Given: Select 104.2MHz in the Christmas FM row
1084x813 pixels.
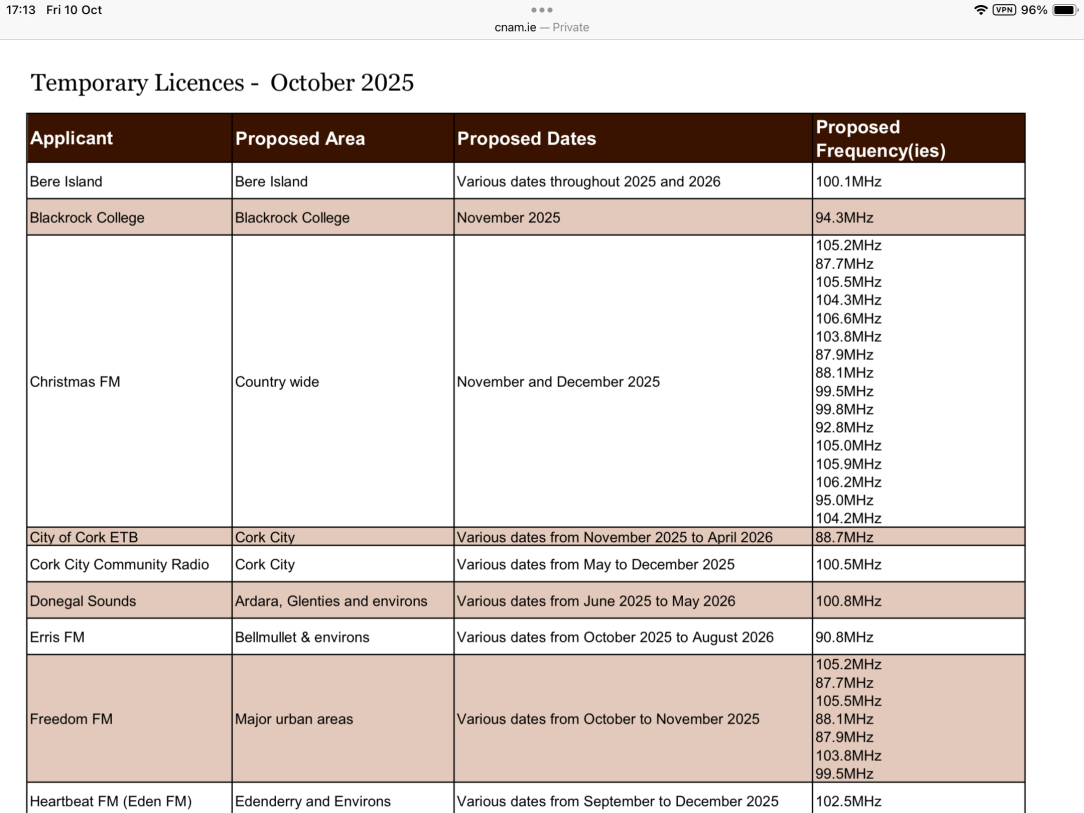Looking at the screenshot, I should (x=848, y=518).
